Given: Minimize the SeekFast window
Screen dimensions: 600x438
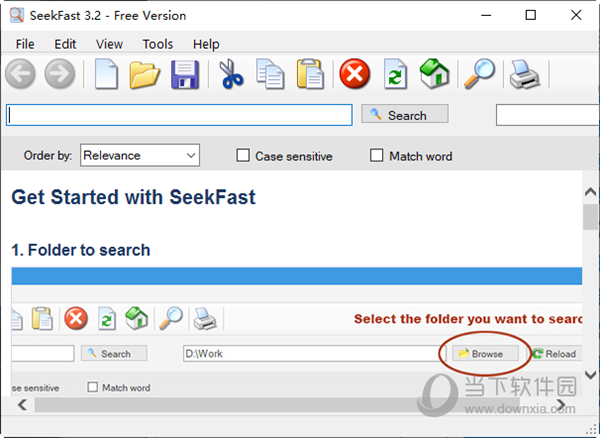Looking at the screenshot, I should click(x=486, y=15).
